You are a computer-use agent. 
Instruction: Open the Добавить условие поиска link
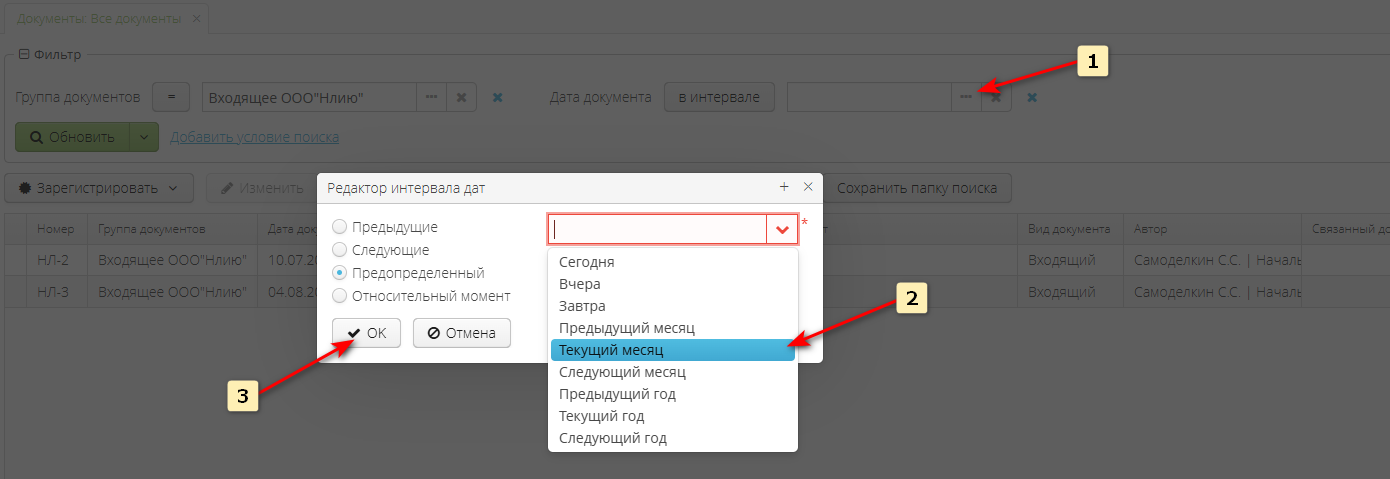254,137
